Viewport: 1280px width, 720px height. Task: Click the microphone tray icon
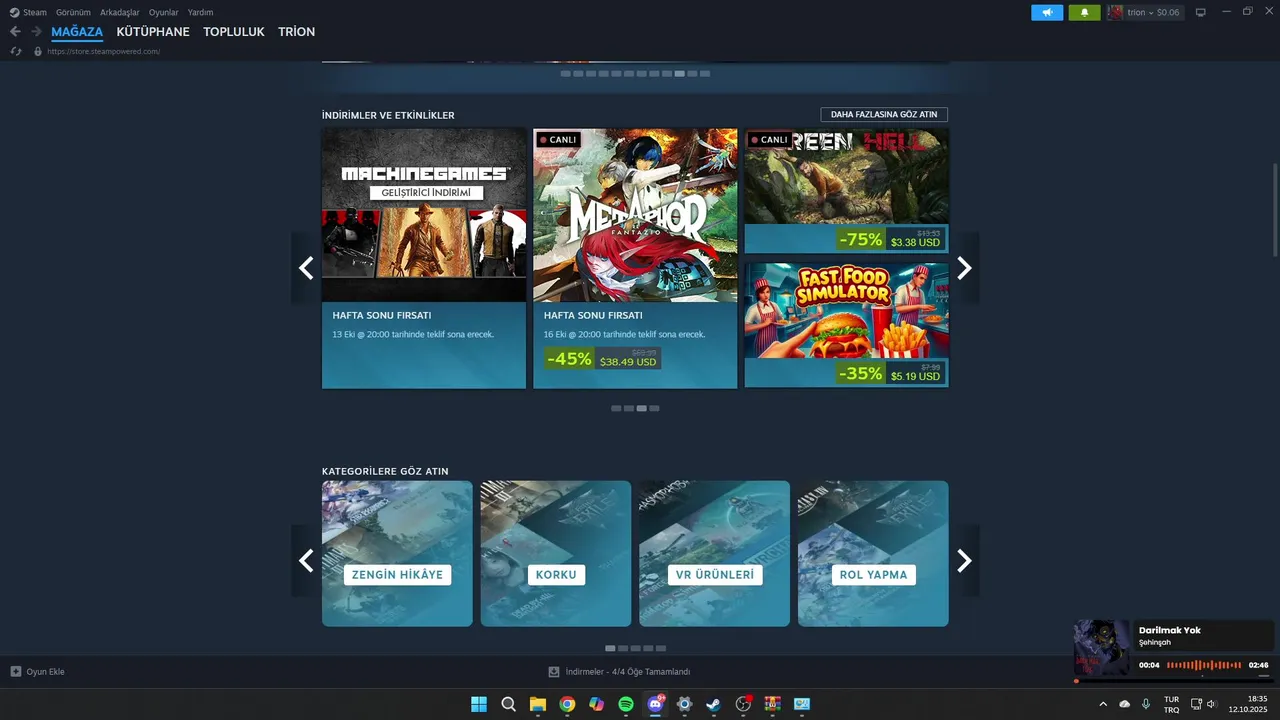pos(1146,704)
